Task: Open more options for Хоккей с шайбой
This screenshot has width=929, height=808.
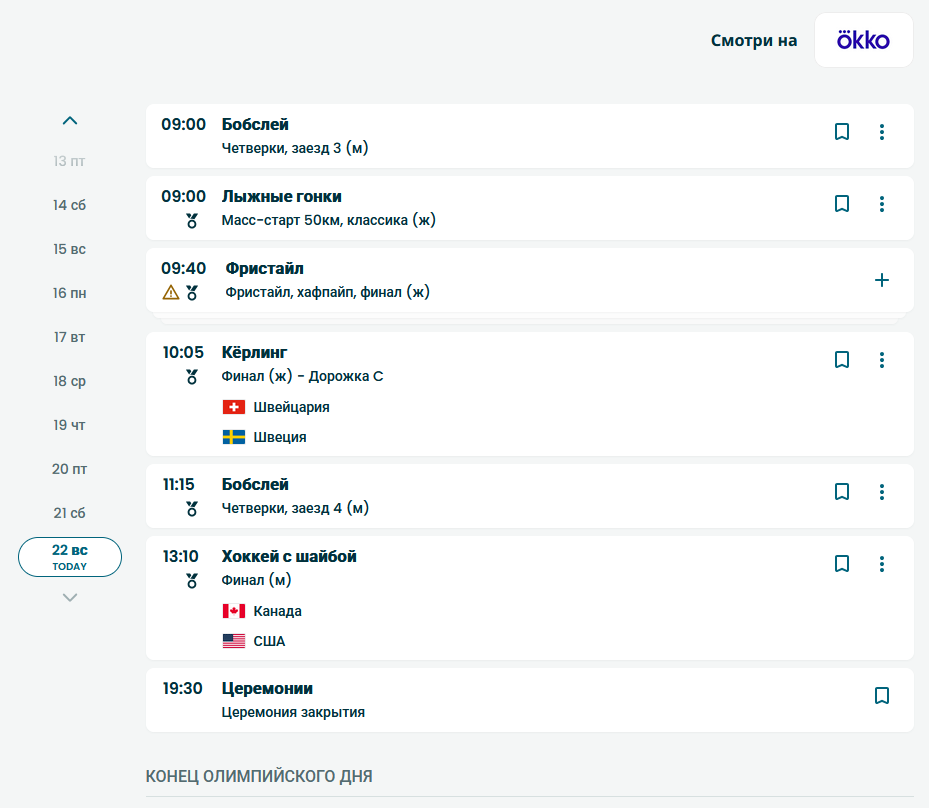Action: 881,564
